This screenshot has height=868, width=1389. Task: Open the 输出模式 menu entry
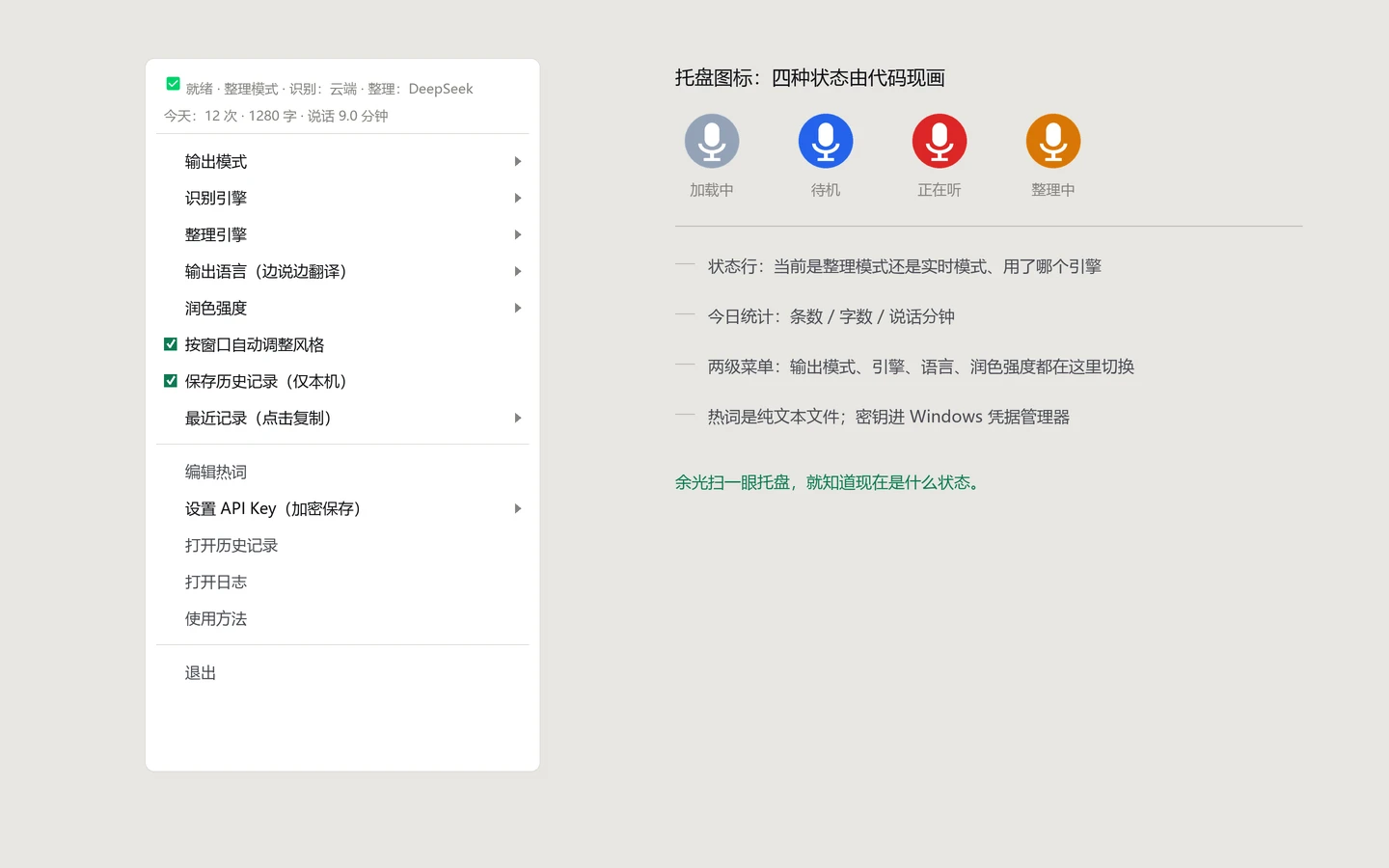(342, 161)
